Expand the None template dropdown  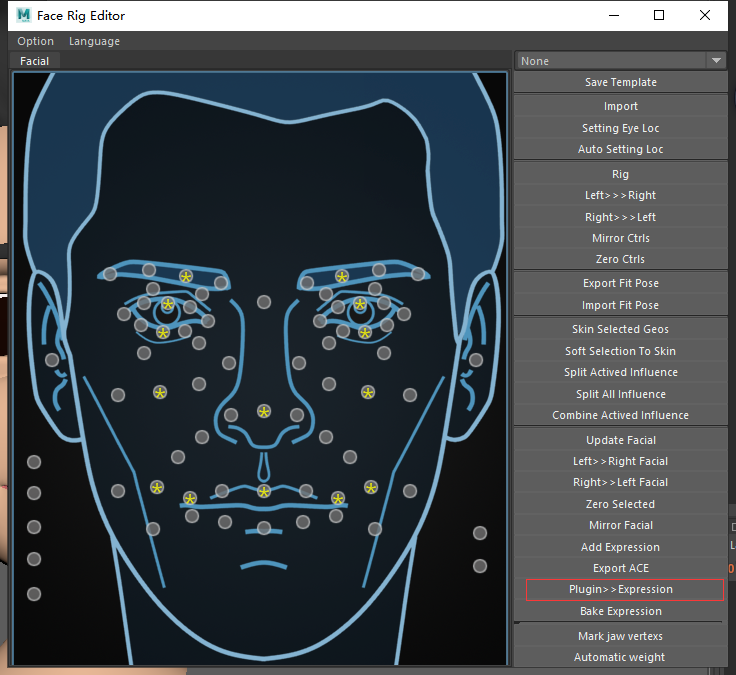[x=621, y=61]
